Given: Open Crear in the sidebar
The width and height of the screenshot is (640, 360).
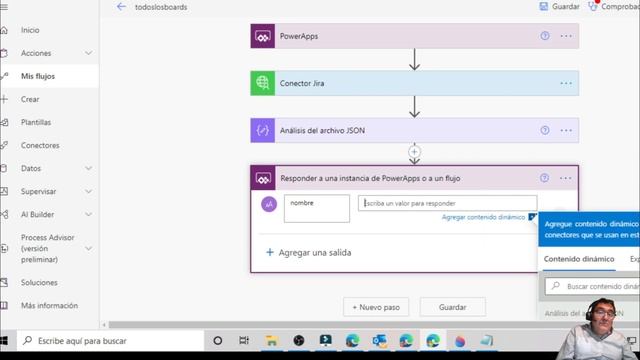Looking at the screenshot, I should click(30, 99).
